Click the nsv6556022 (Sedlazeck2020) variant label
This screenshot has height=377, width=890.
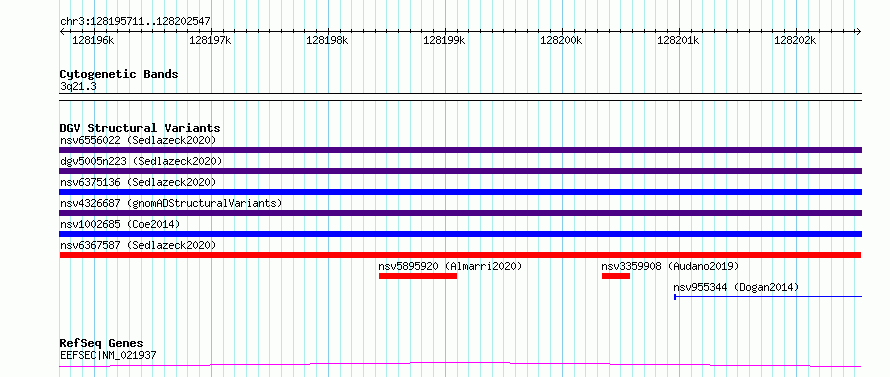click(138, 140)
